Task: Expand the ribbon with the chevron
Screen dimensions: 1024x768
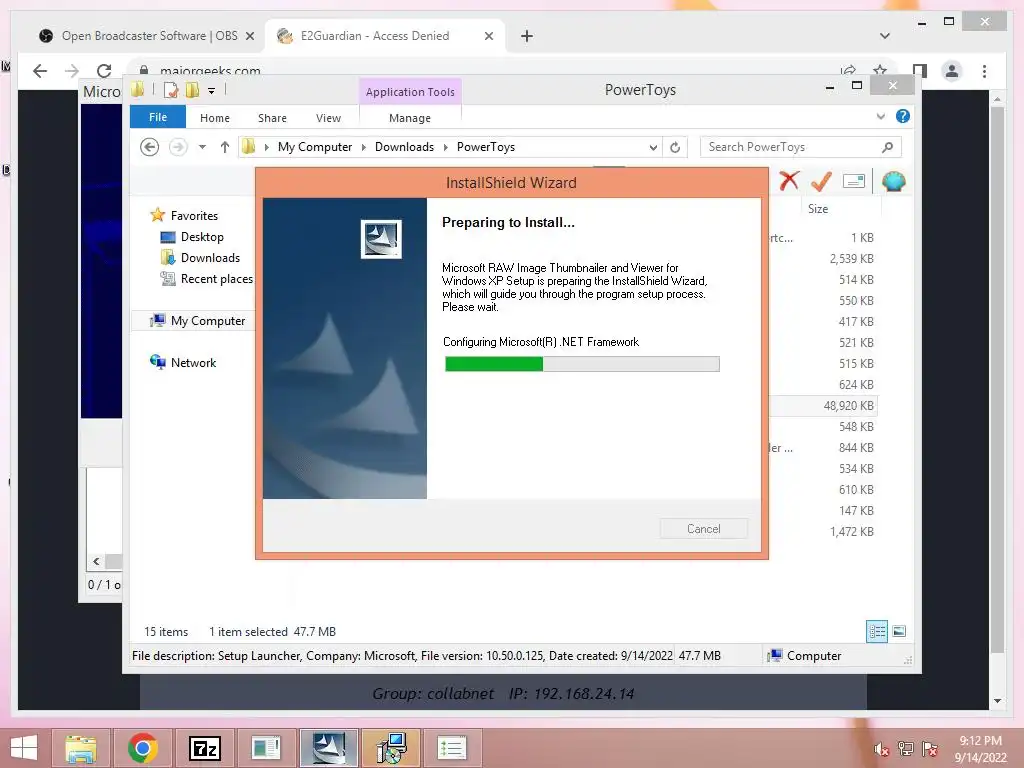Action: tap(880, 116)
